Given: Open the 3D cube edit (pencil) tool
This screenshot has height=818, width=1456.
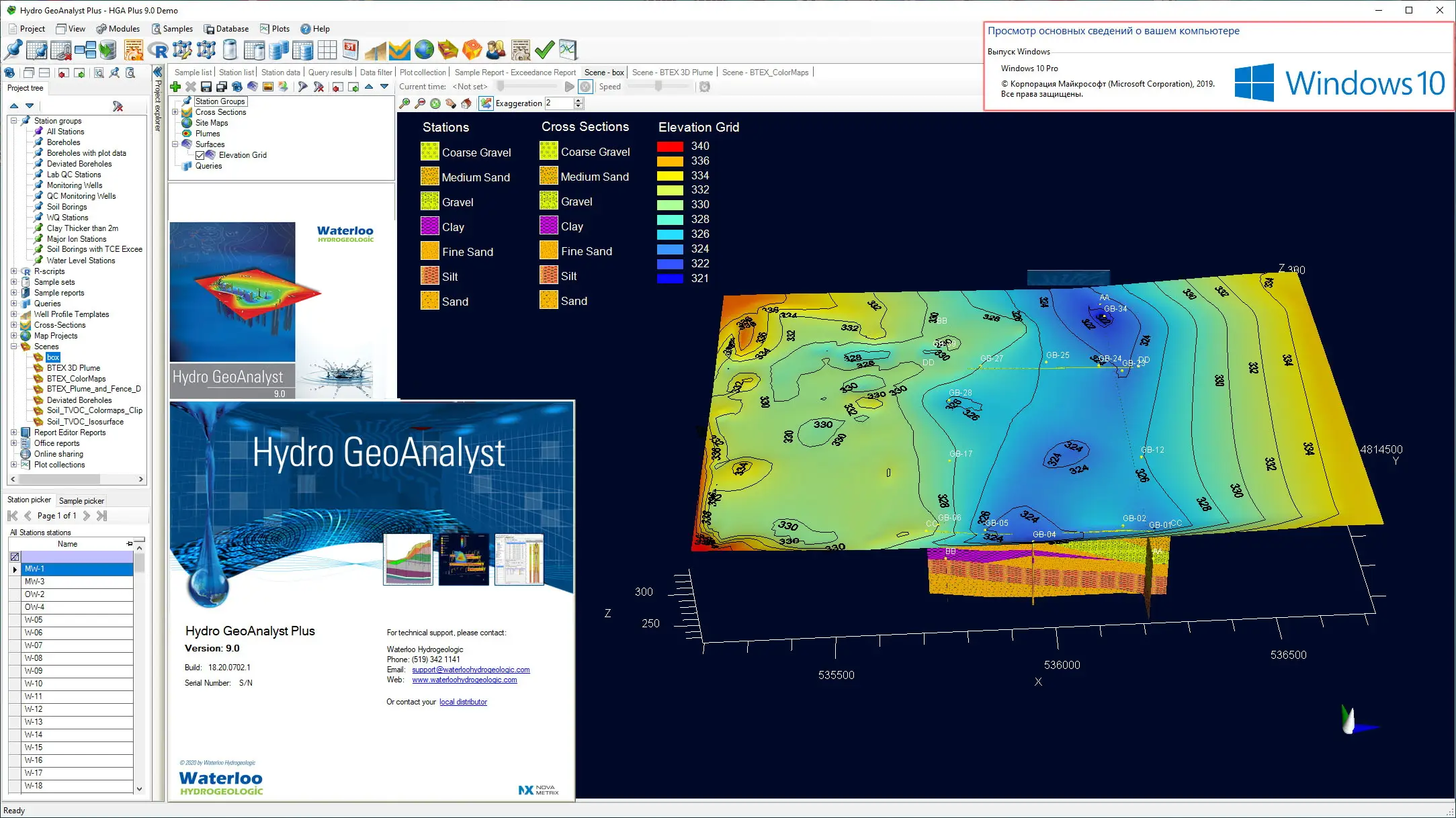Looking at the screenshot, I should click(x=182, y=50).
